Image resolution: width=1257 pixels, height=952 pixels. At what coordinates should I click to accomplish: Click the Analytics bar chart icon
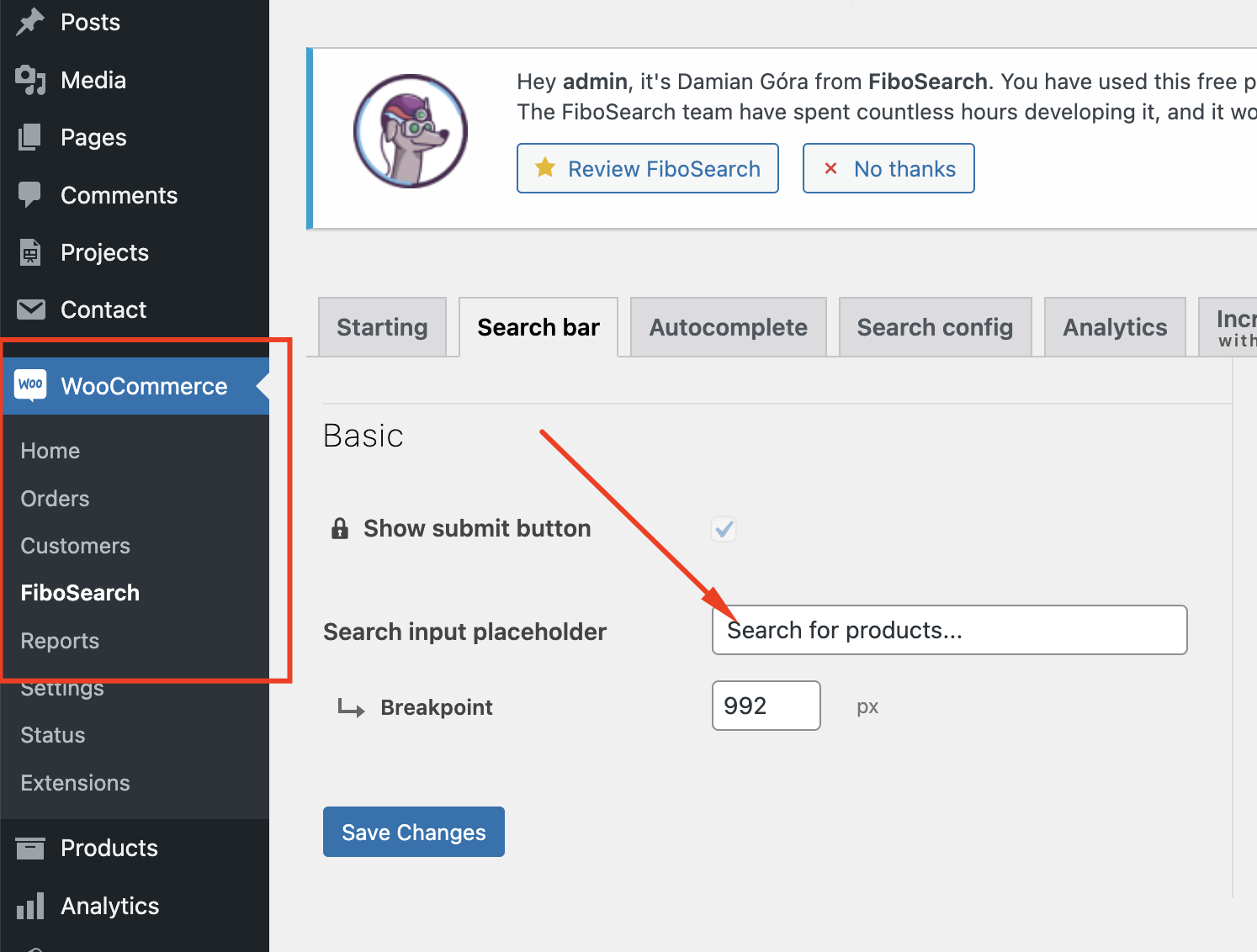point(30,906)
